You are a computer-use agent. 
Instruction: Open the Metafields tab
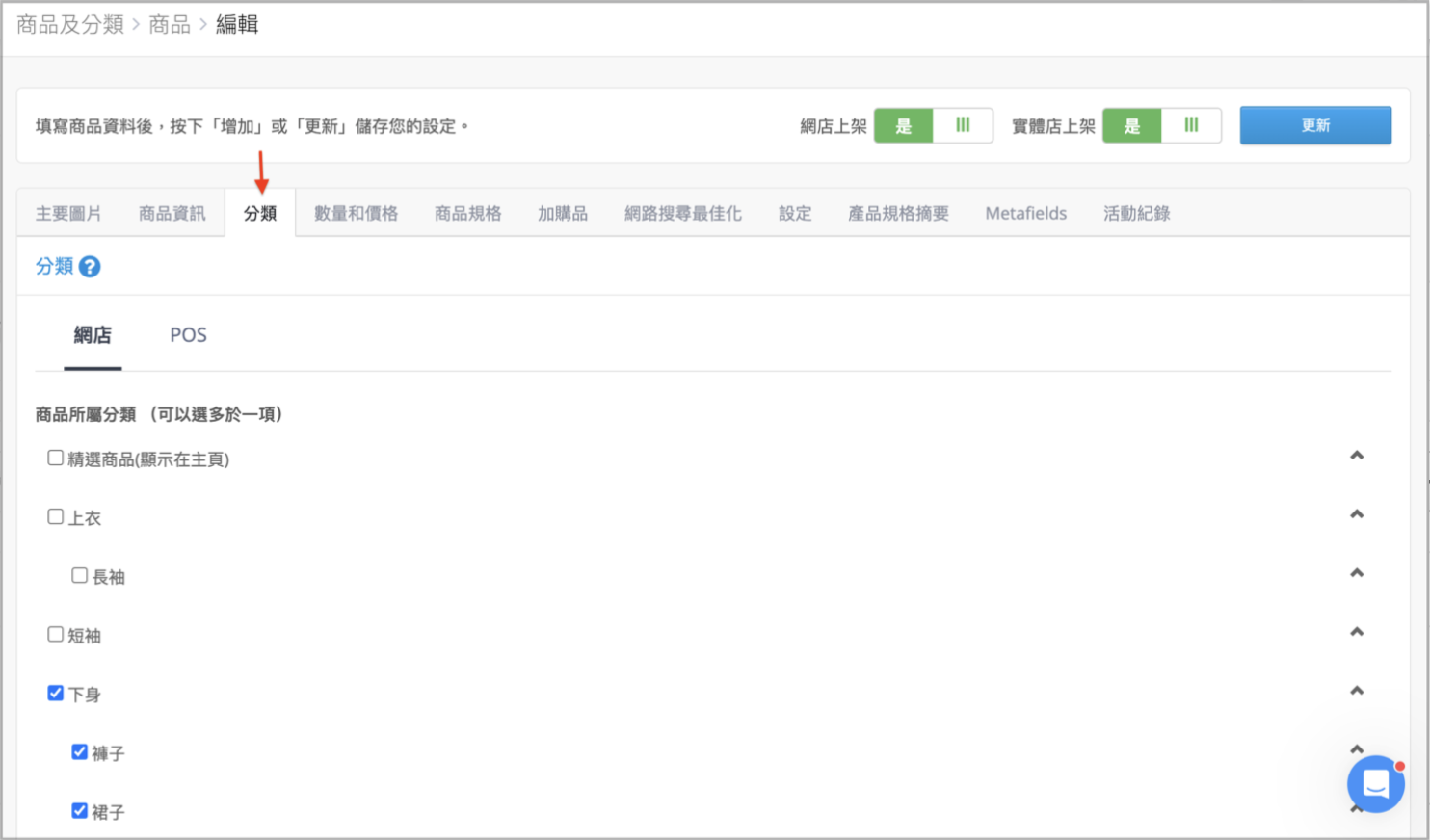click(1025, 213)
